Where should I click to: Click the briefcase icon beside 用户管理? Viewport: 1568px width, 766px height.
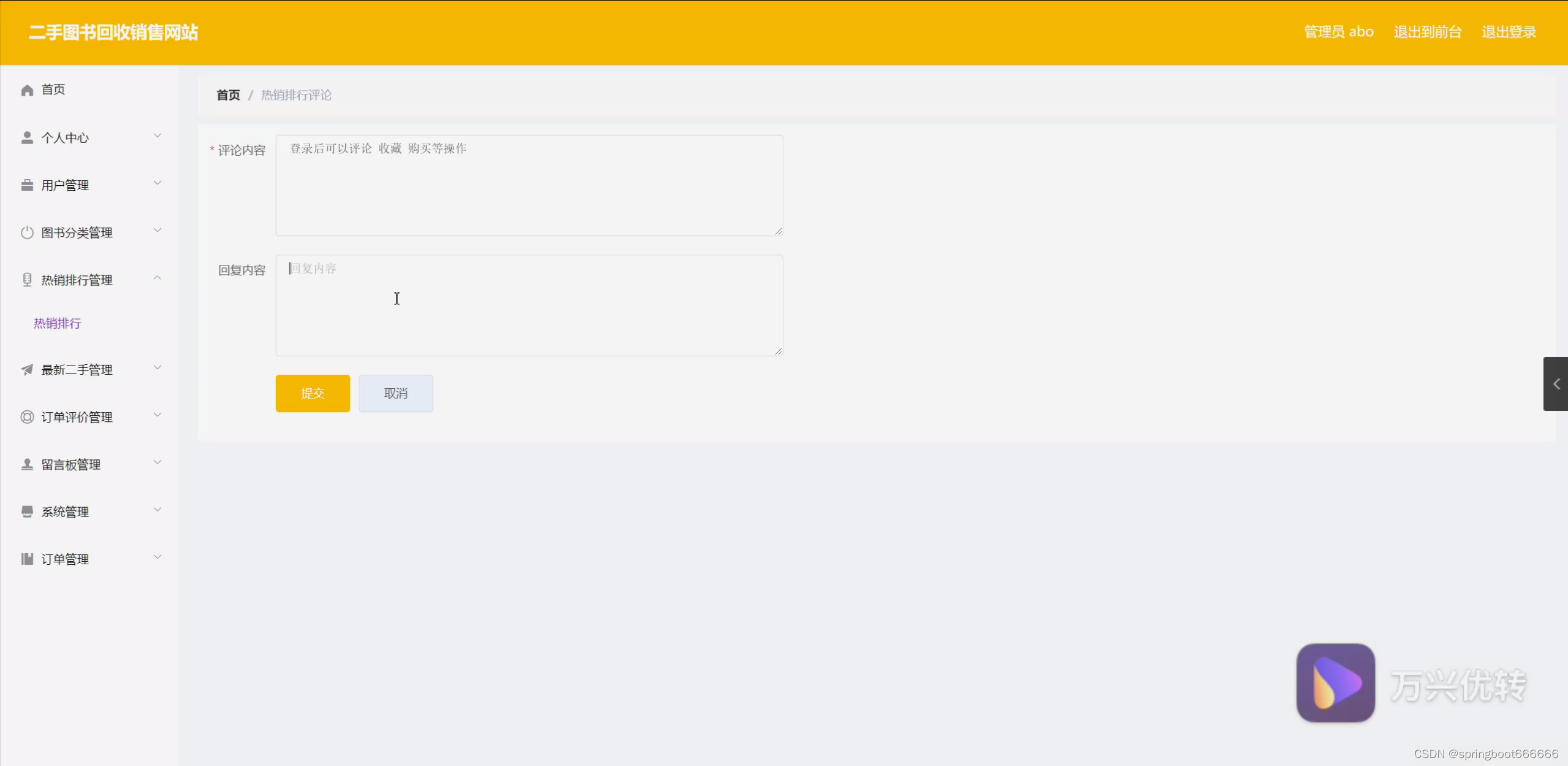(x=27, y=185)
